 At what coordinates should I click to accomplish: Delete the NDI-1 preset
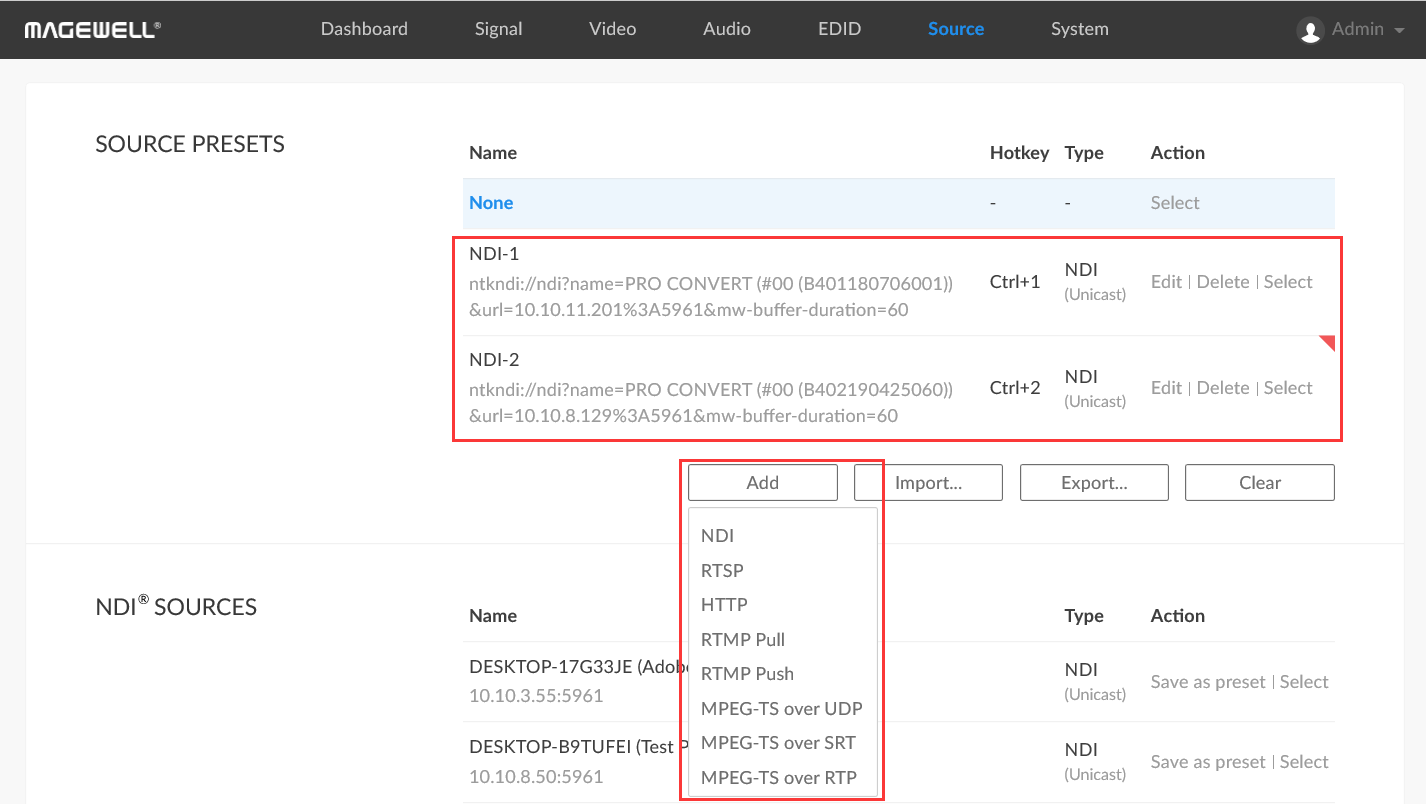click(x=1223, y=282)
